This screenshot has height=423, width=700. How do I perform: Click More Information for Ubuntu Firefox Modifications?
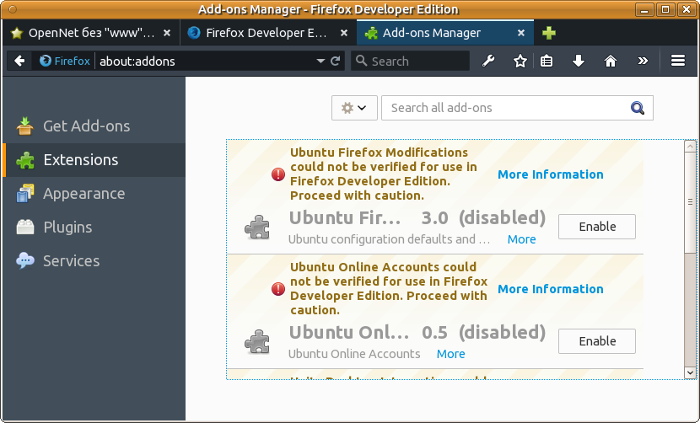[x=550, y=175]
